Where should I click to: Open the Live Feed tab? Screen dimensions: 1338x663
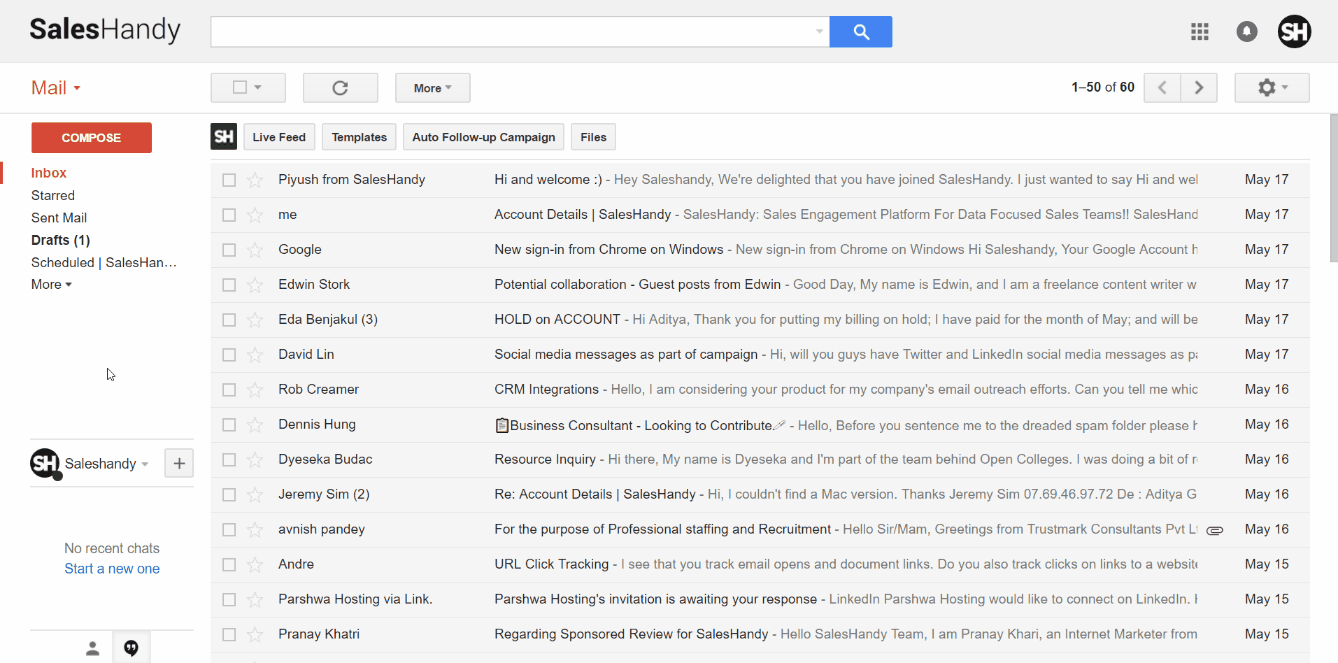point(279,137)
